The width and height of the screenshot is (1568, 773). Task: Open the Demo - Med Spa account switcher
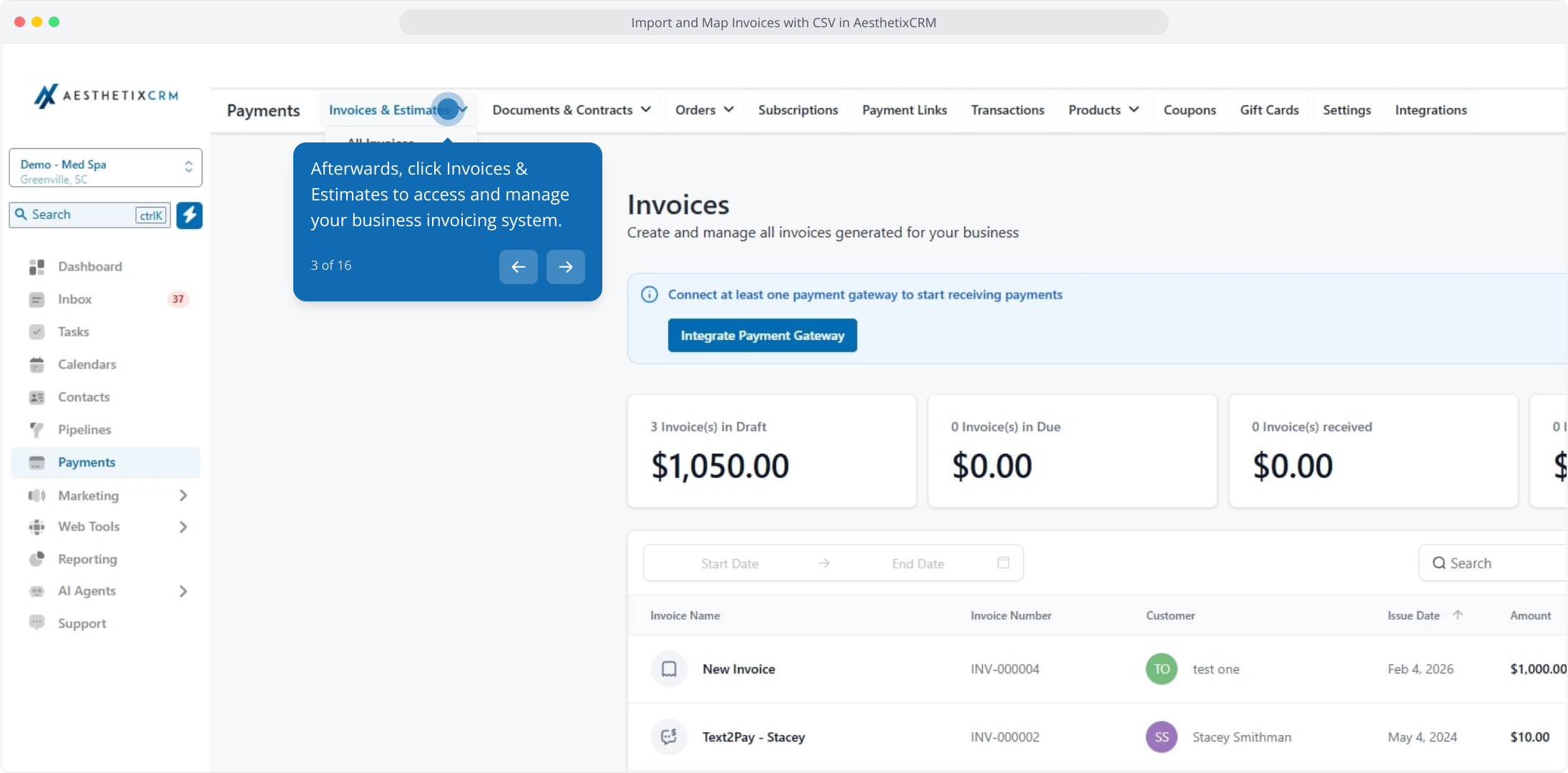point(106,168)
